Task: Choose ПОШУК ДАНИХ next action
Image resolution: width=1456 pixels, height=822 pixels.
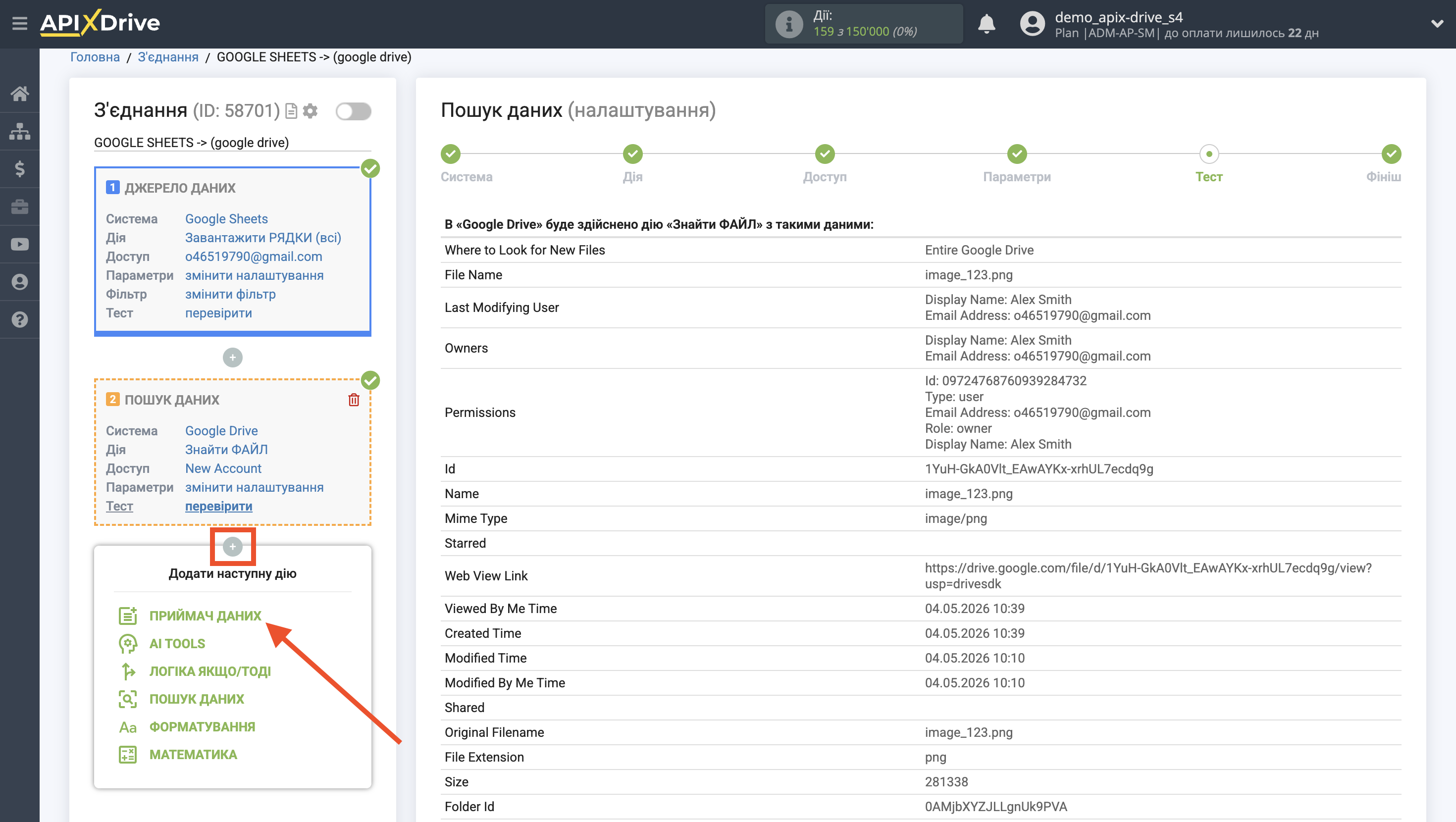Action: coord(197,699)
